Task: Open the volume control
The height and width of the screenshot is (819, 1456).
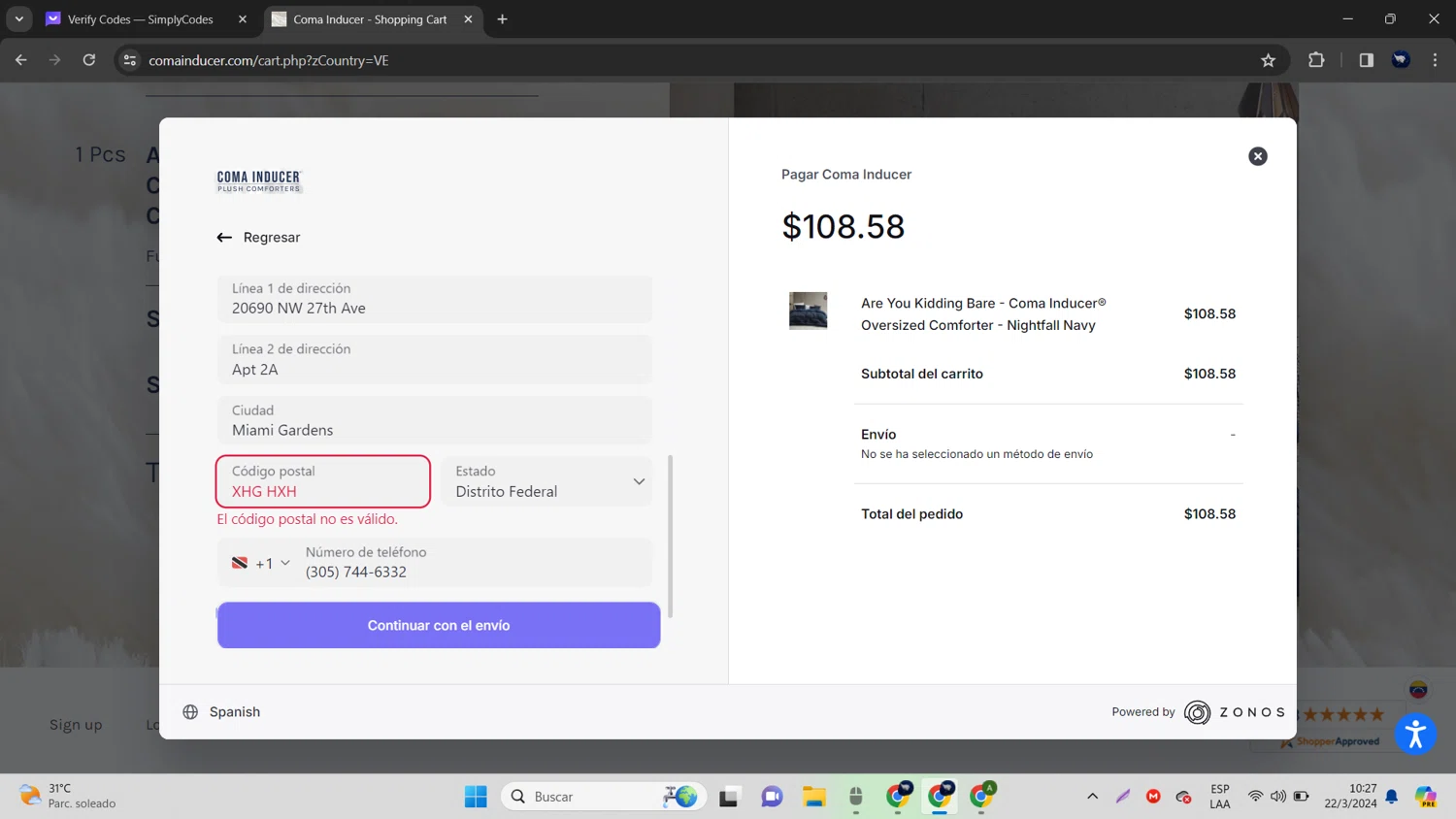Action: 1278,797
